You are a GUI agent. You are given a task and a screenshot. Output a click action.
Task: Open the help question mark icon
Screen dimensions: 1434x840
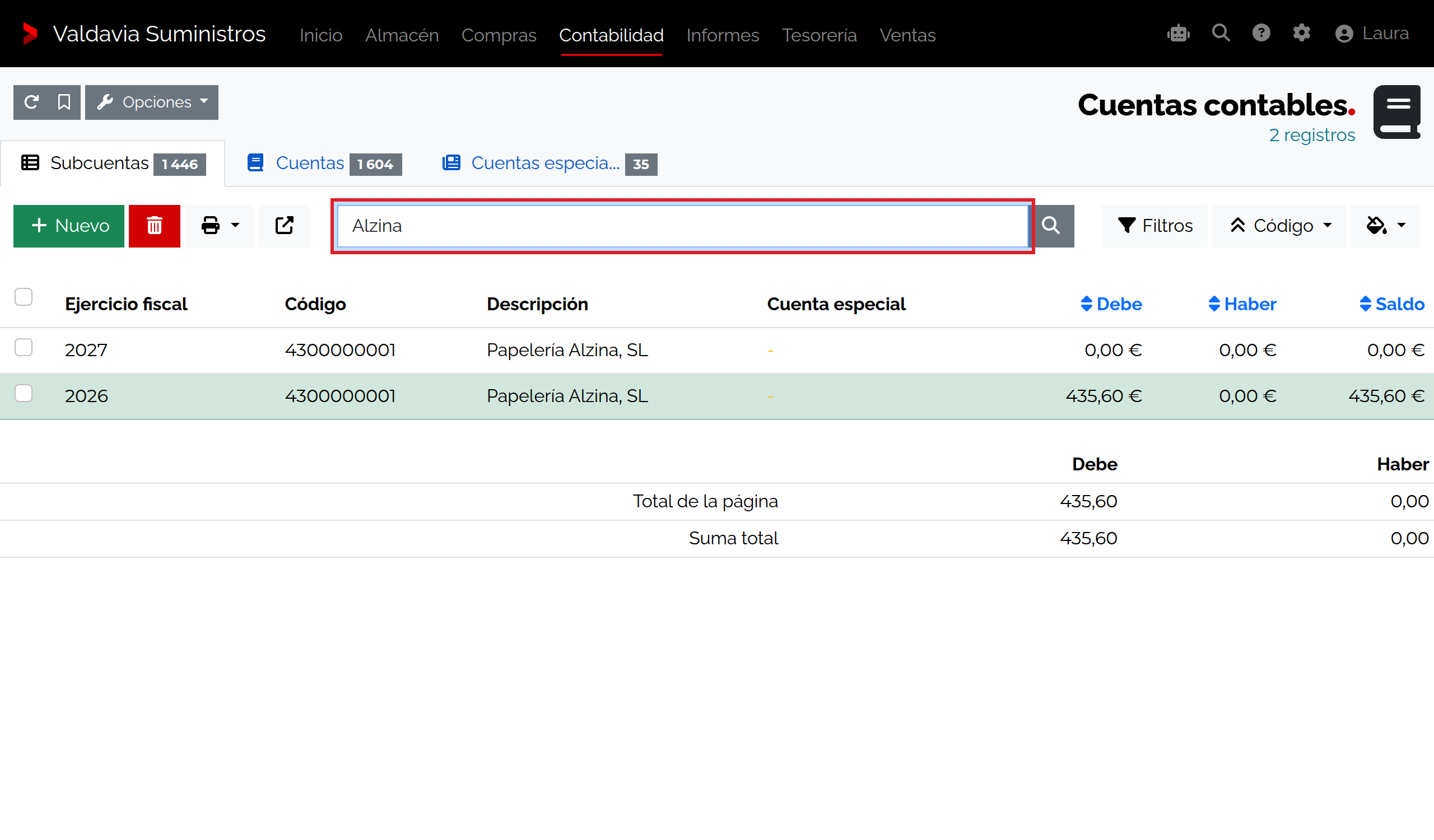pyautogui.click(x=1261, y=33)
